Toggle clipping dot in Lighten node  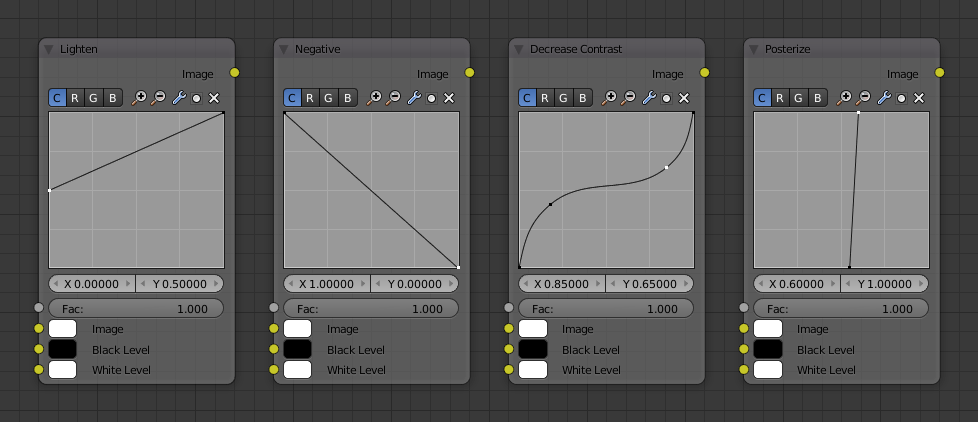point(196,98)
